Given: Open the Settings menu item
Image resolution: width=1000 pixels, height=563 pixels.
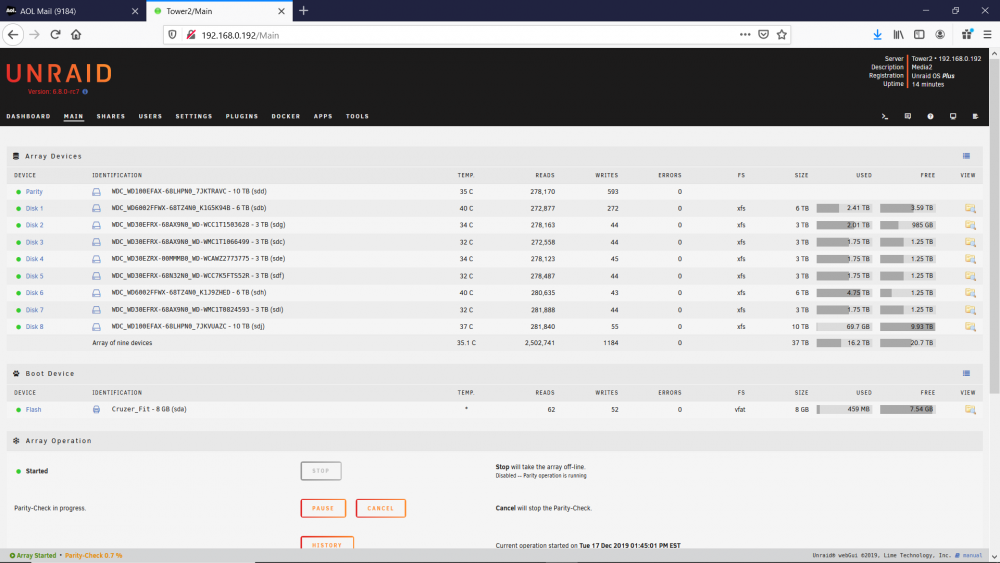Looking at the screenshot, I should 194,117.
